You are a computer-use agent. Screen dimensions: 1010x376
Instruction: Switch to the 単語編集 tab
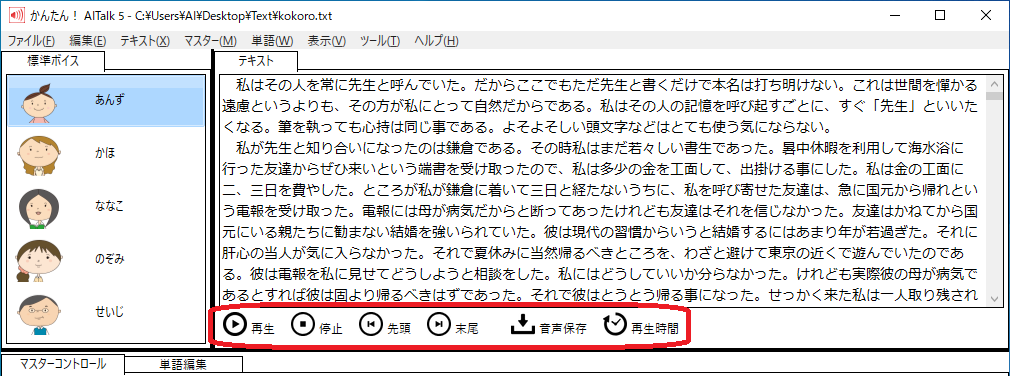[x=184, y=365]
